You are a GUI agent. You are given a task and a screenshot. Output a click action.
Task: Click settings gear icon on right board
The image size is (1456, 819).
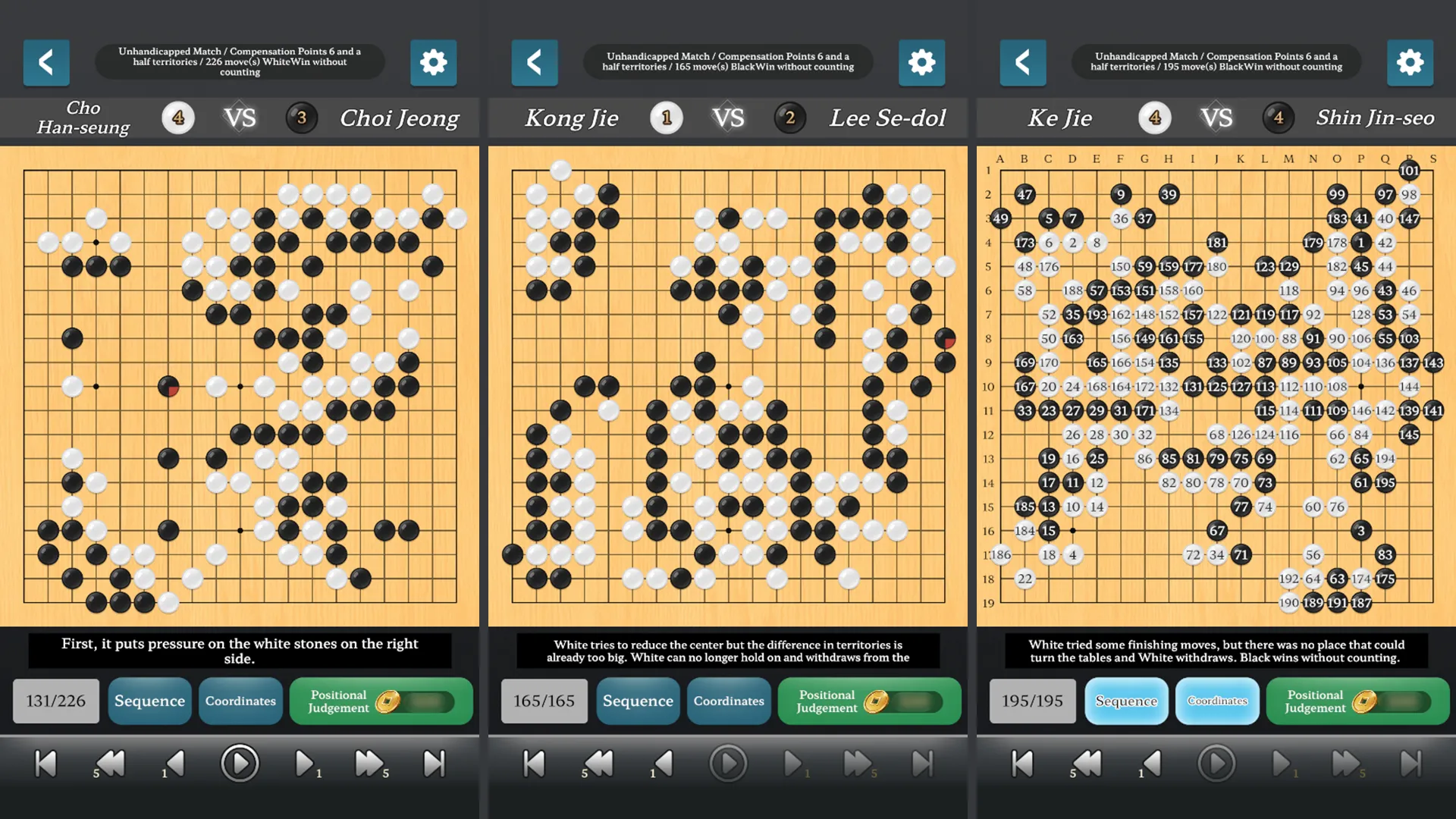coord(1410,62)
